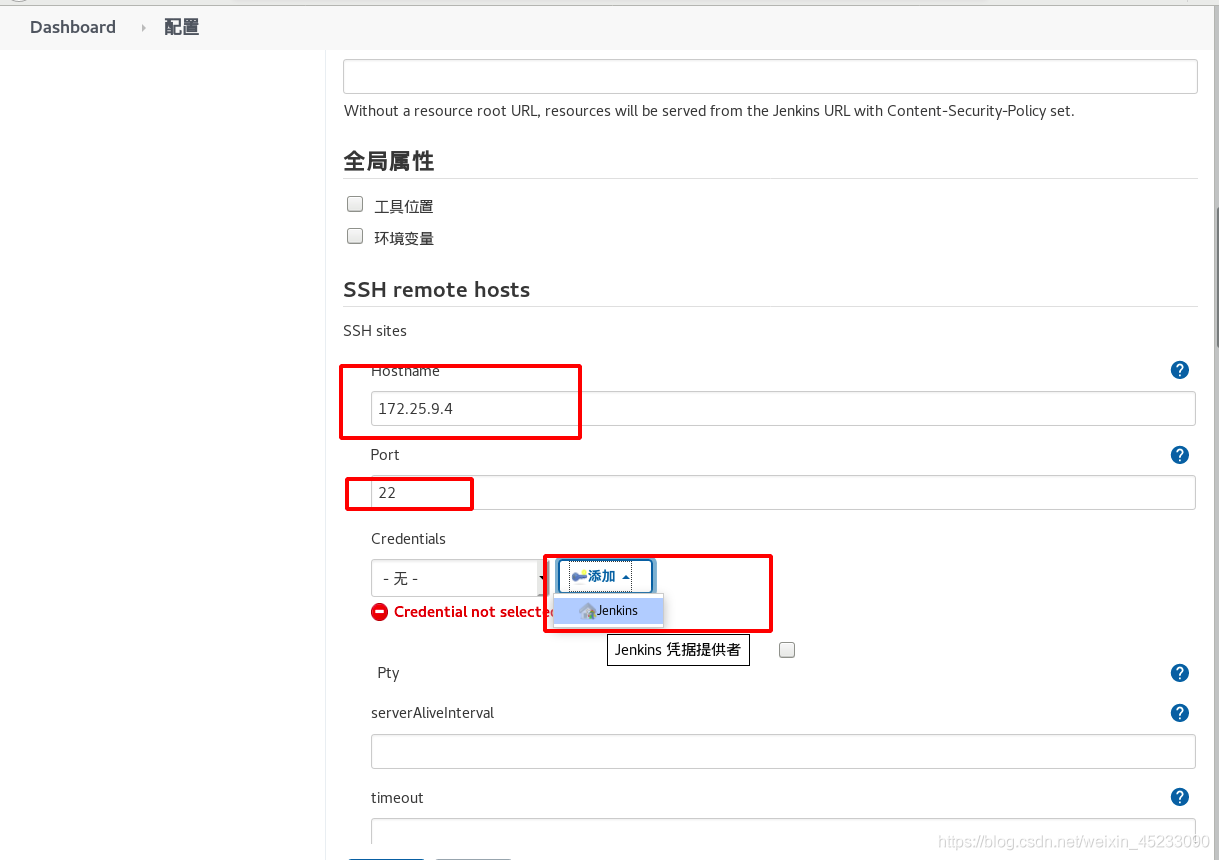Open help for the Pty option

pyautogui.click(x=1180, y=673)
